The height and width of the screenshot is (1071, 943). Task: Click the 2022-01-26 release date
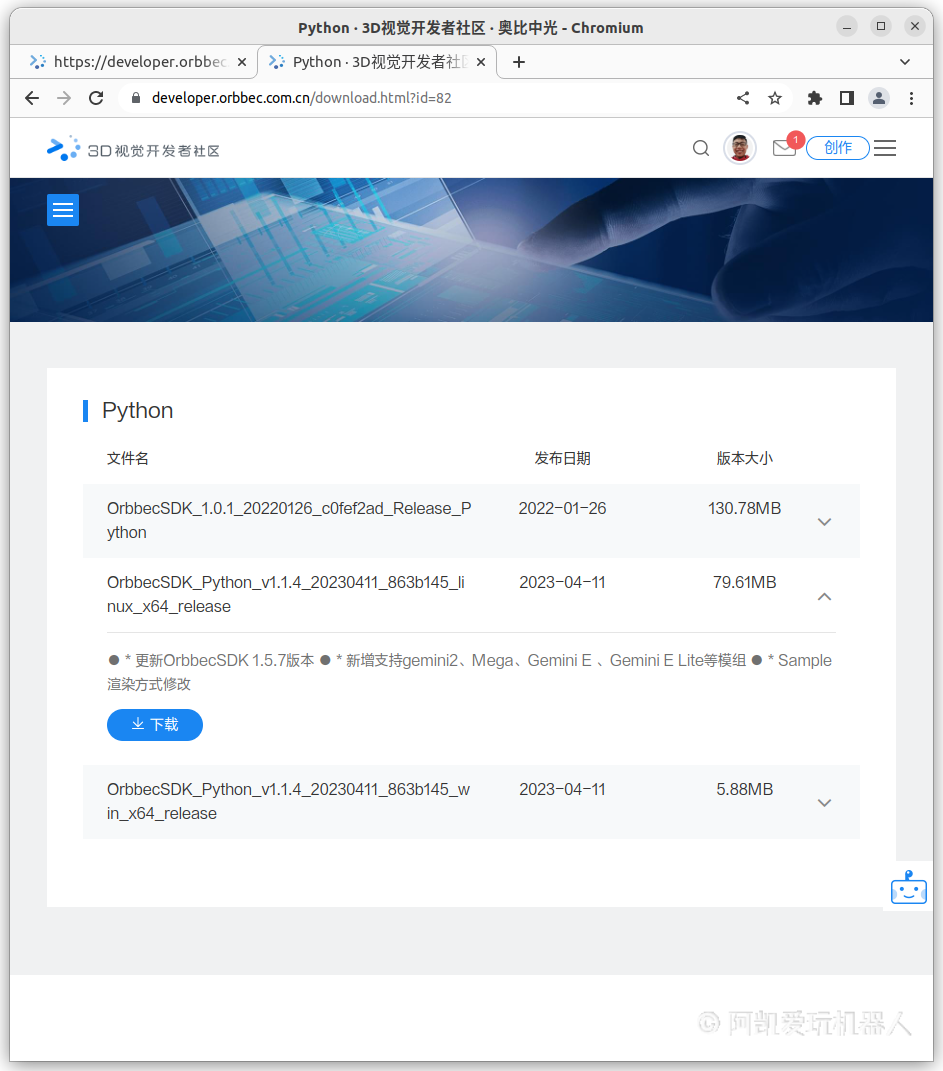click(x=563, y=509)
